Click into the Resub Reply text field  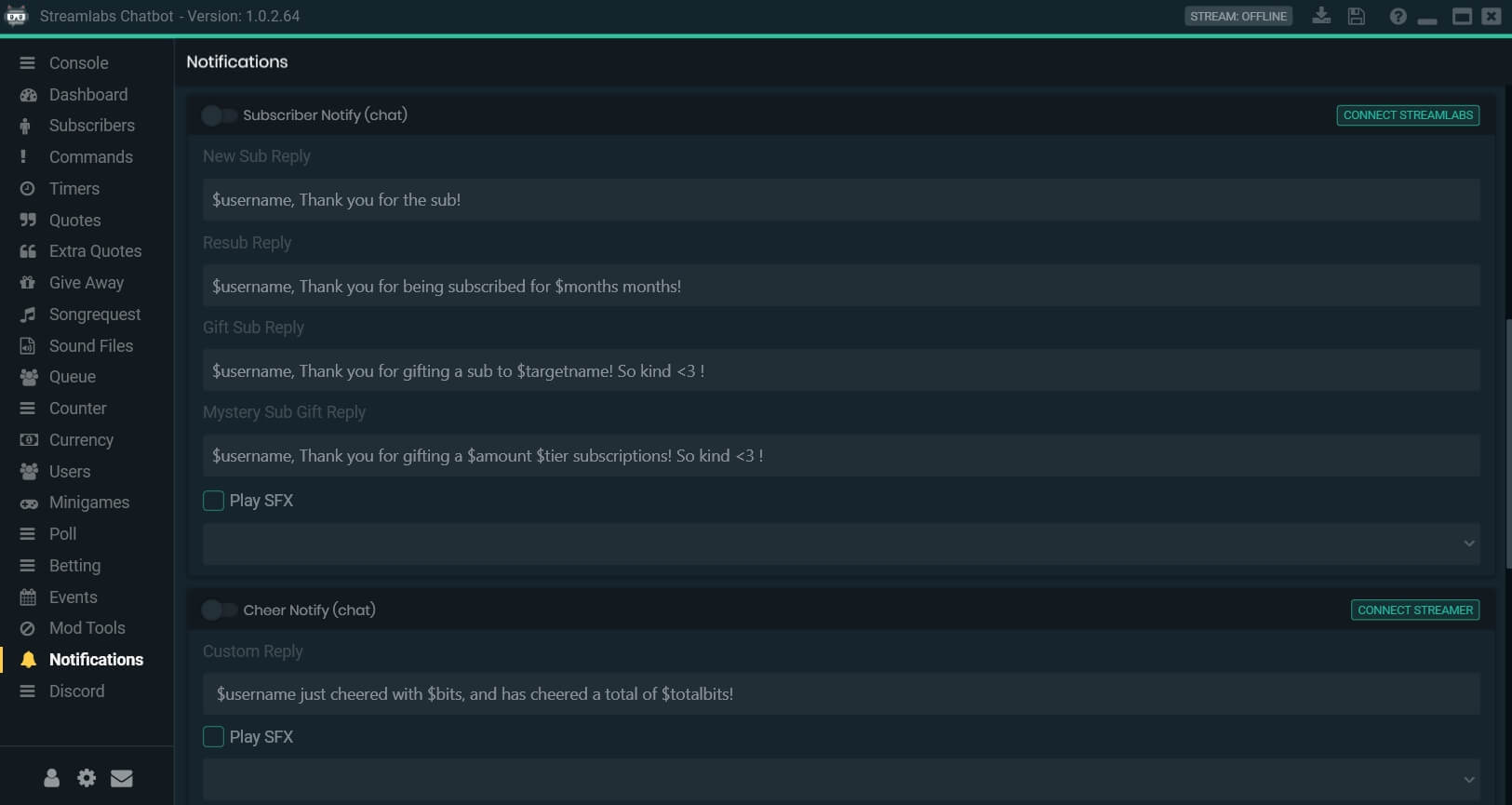(x=840, y=287)
